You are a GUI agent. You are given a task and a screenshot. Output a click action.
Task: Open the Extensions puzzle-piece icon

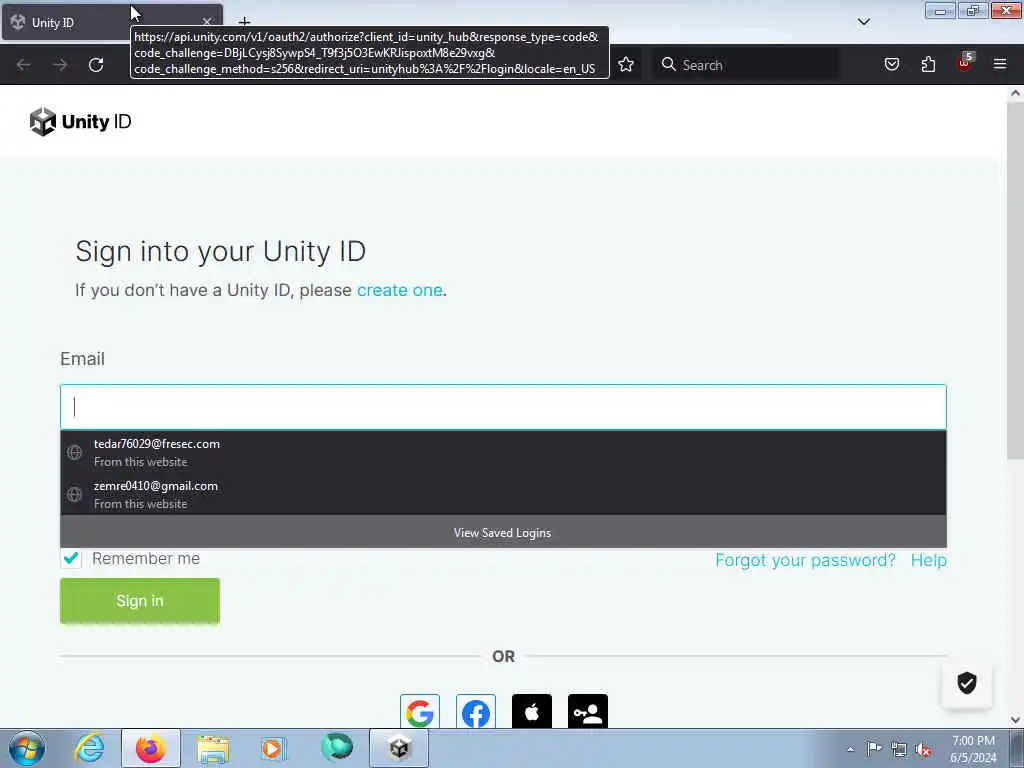[x=928, y=64]
